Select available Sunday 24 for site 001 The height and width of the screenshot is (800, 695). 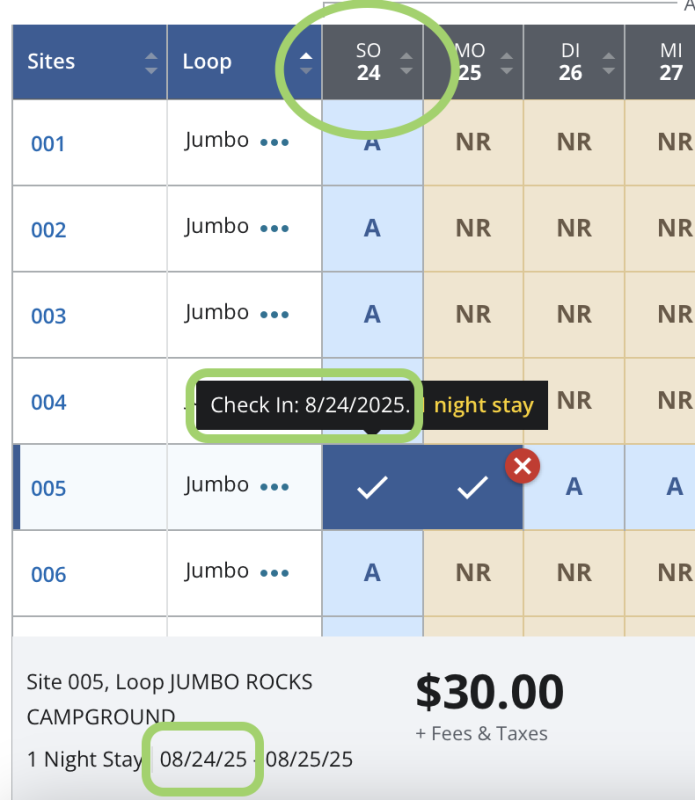372,142
